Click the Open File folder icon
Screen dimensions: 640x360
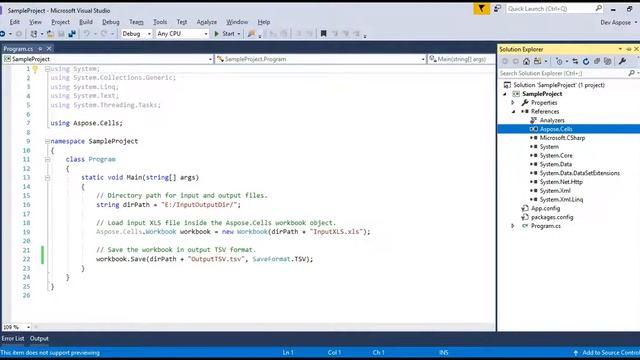50,34
